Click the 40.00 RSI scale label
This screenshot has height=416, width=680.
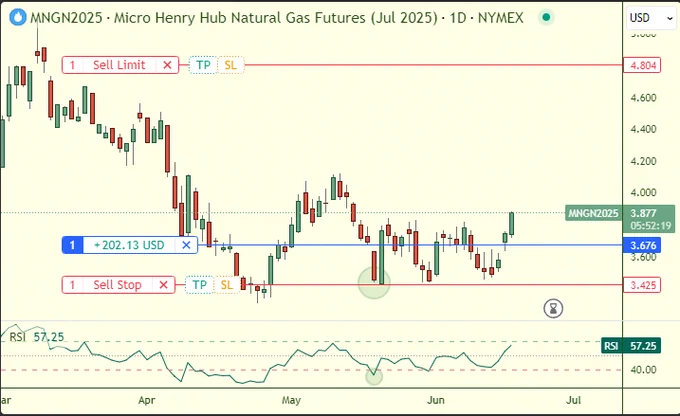[643, 370]
